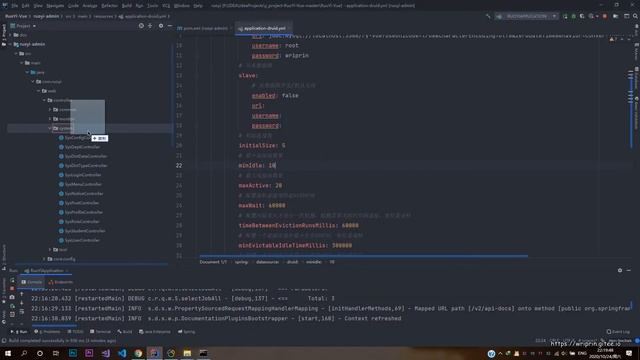Click the editor error stripe on right edge
Screen dimensions: 640x360
[631, 108]
